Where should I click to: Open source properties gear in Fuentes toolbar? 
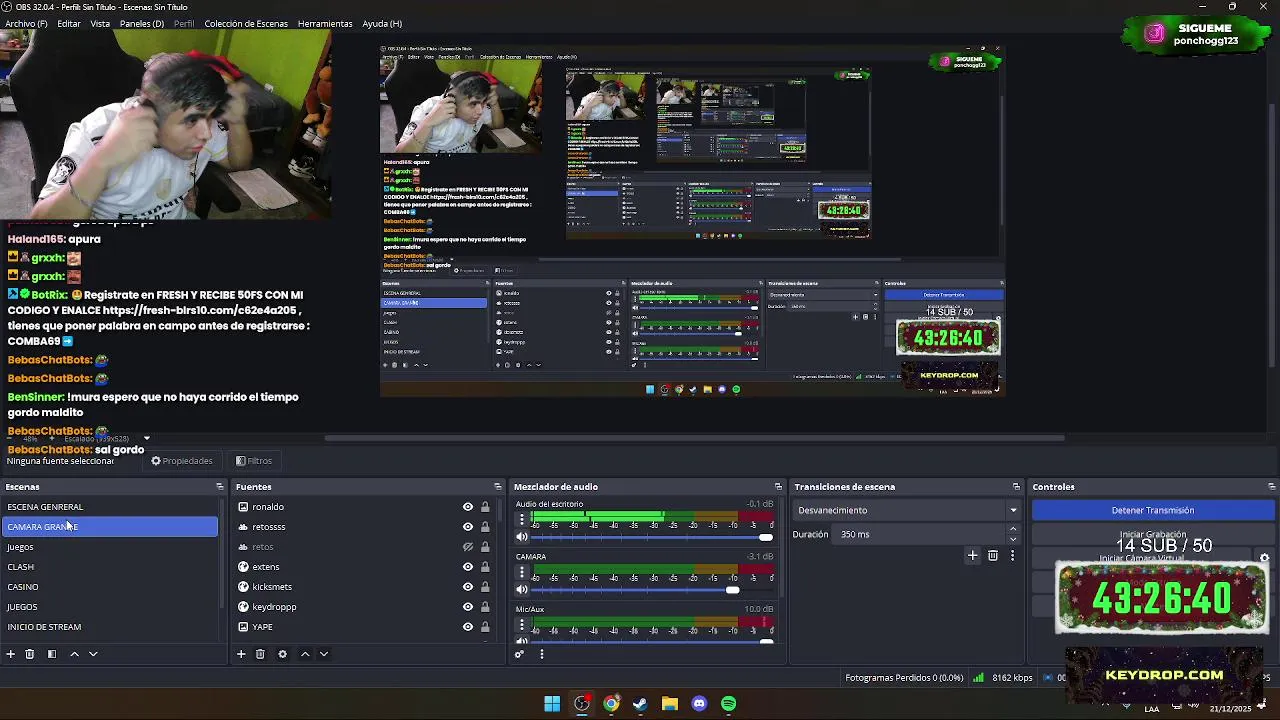282,654
